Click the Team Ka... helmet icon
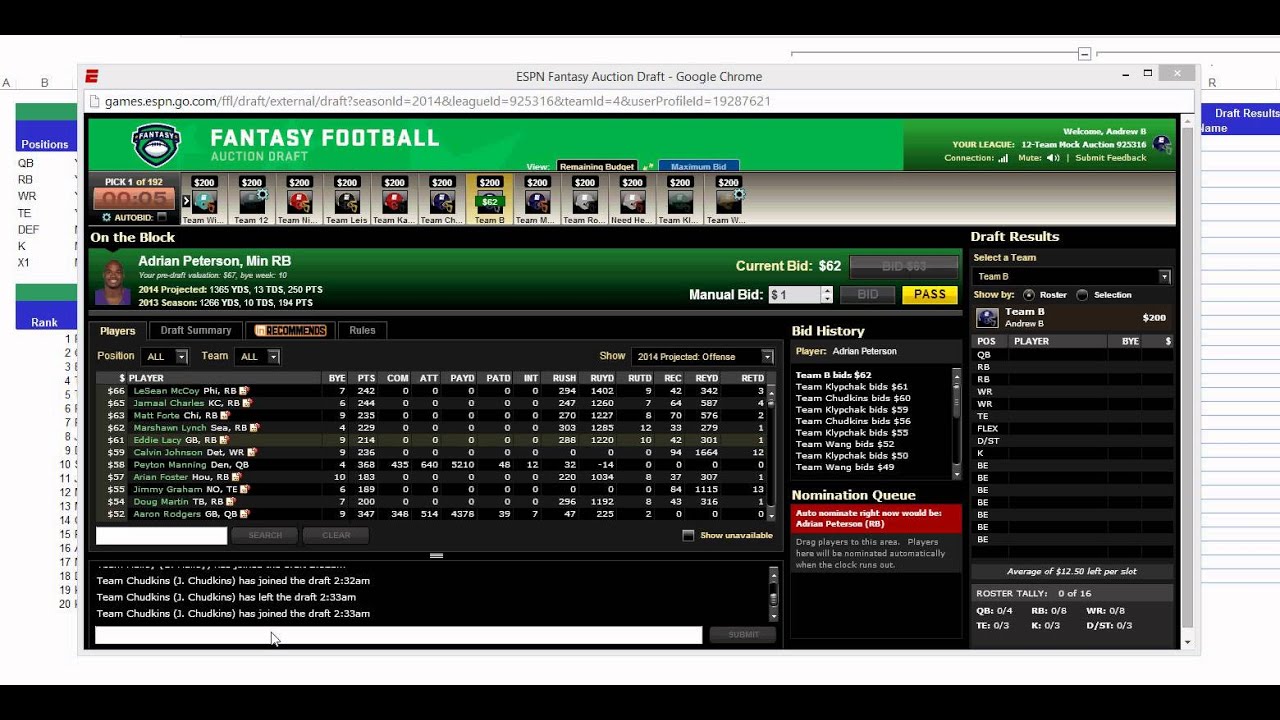 click(394, 201)
